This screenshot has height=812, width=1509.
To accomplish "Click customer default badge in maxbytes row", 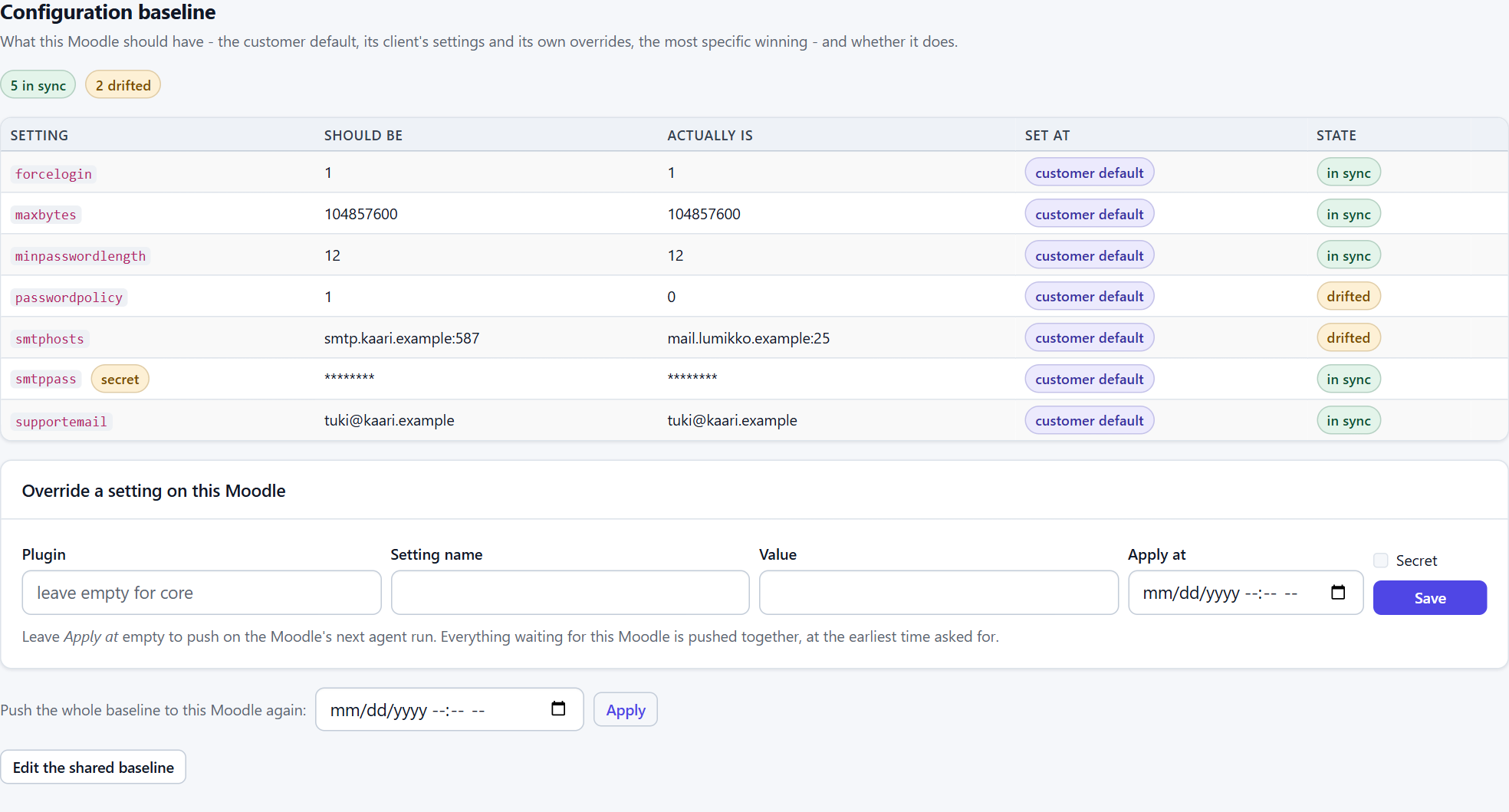I will pos(1090,215).
